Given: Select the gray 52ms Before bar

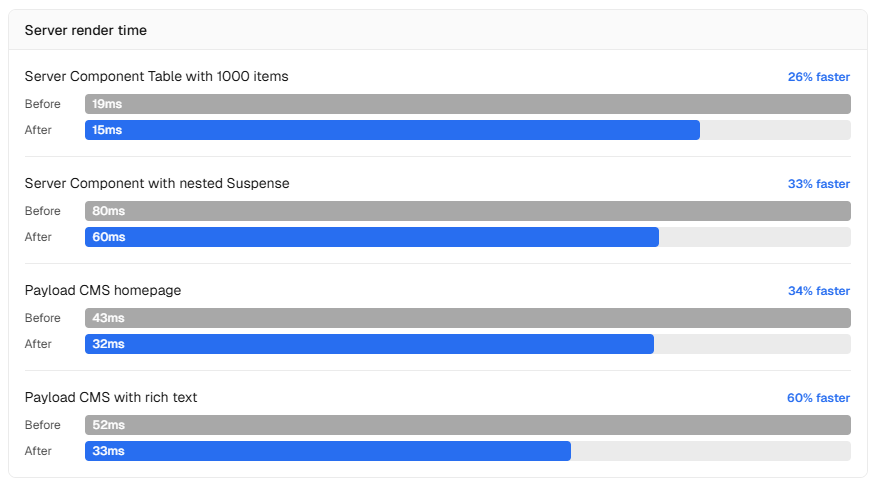Looking at the screenshot, I should point(467,425).
